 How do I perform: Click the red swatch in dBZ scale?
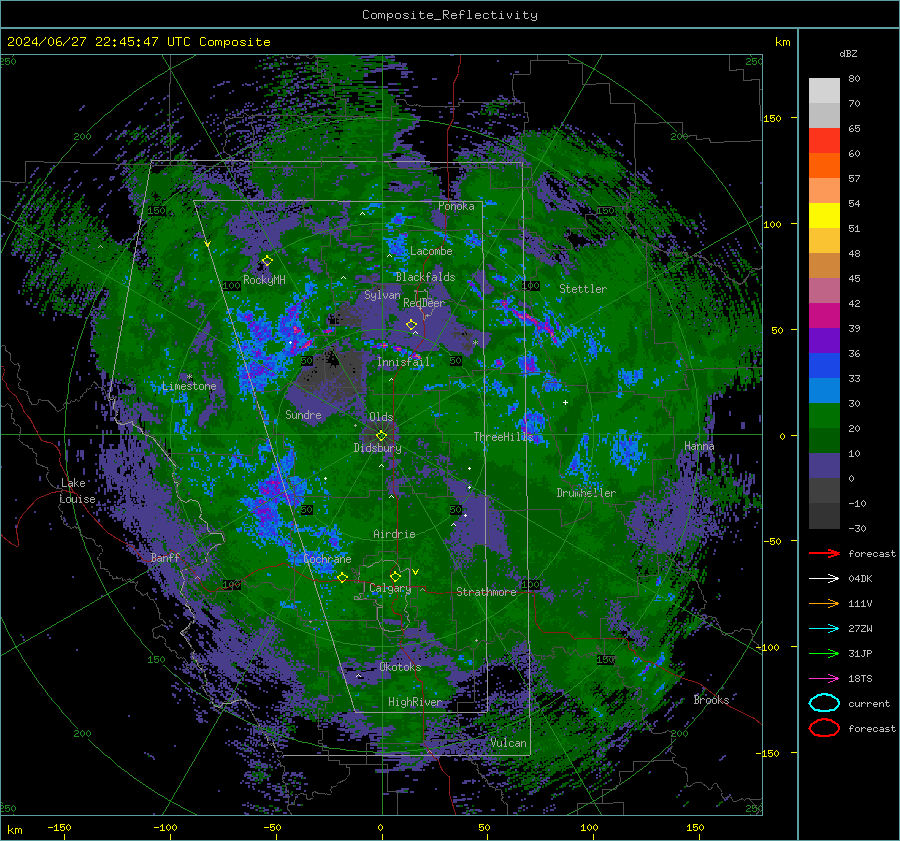(x=824, y=141)
